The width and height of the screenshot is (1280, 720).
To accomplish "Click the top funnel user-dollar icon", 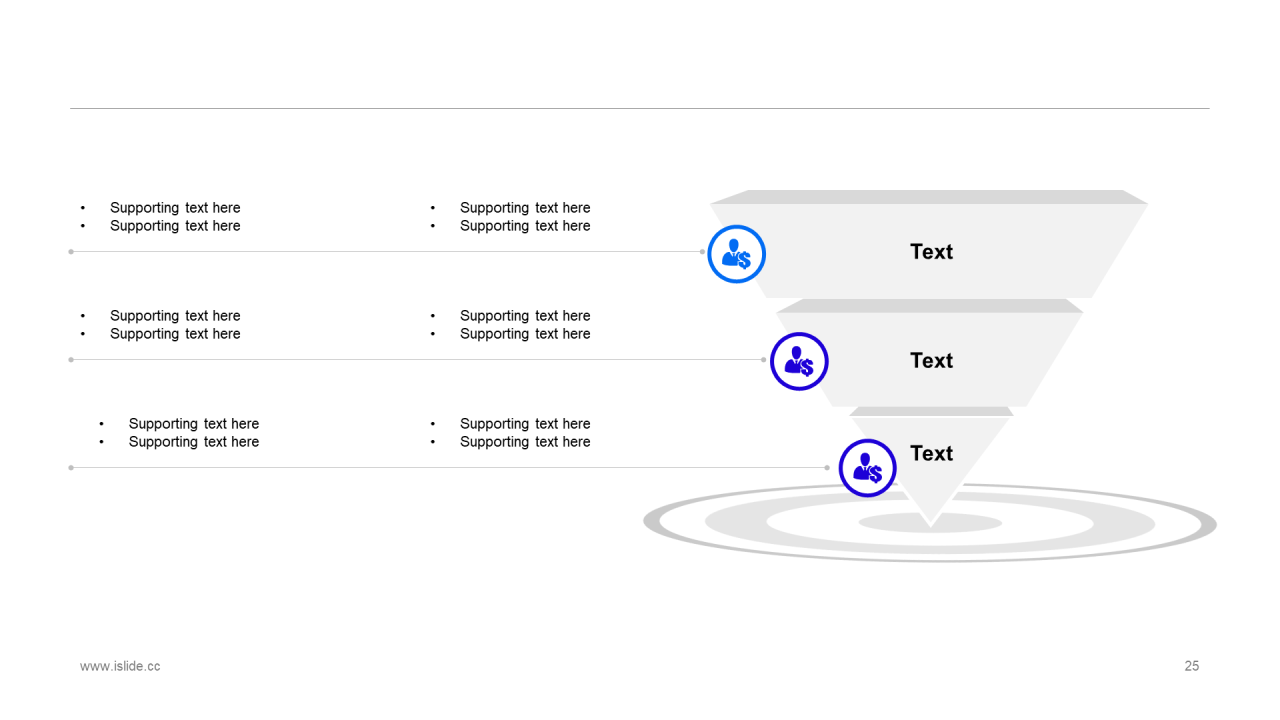I will (736, 254).
